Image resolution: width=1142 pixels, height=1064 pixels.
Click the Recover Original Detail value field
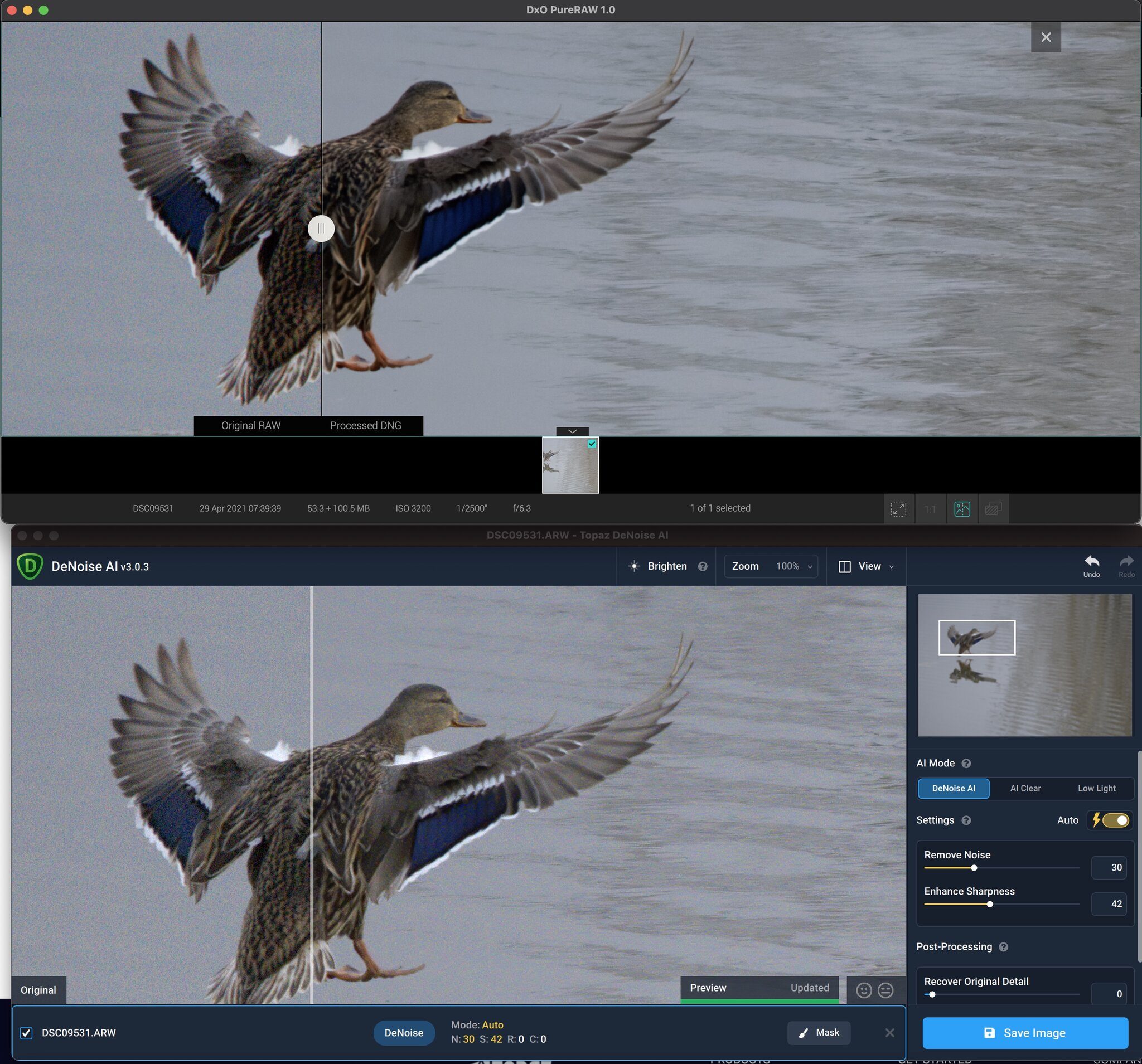pos(1109,993)
